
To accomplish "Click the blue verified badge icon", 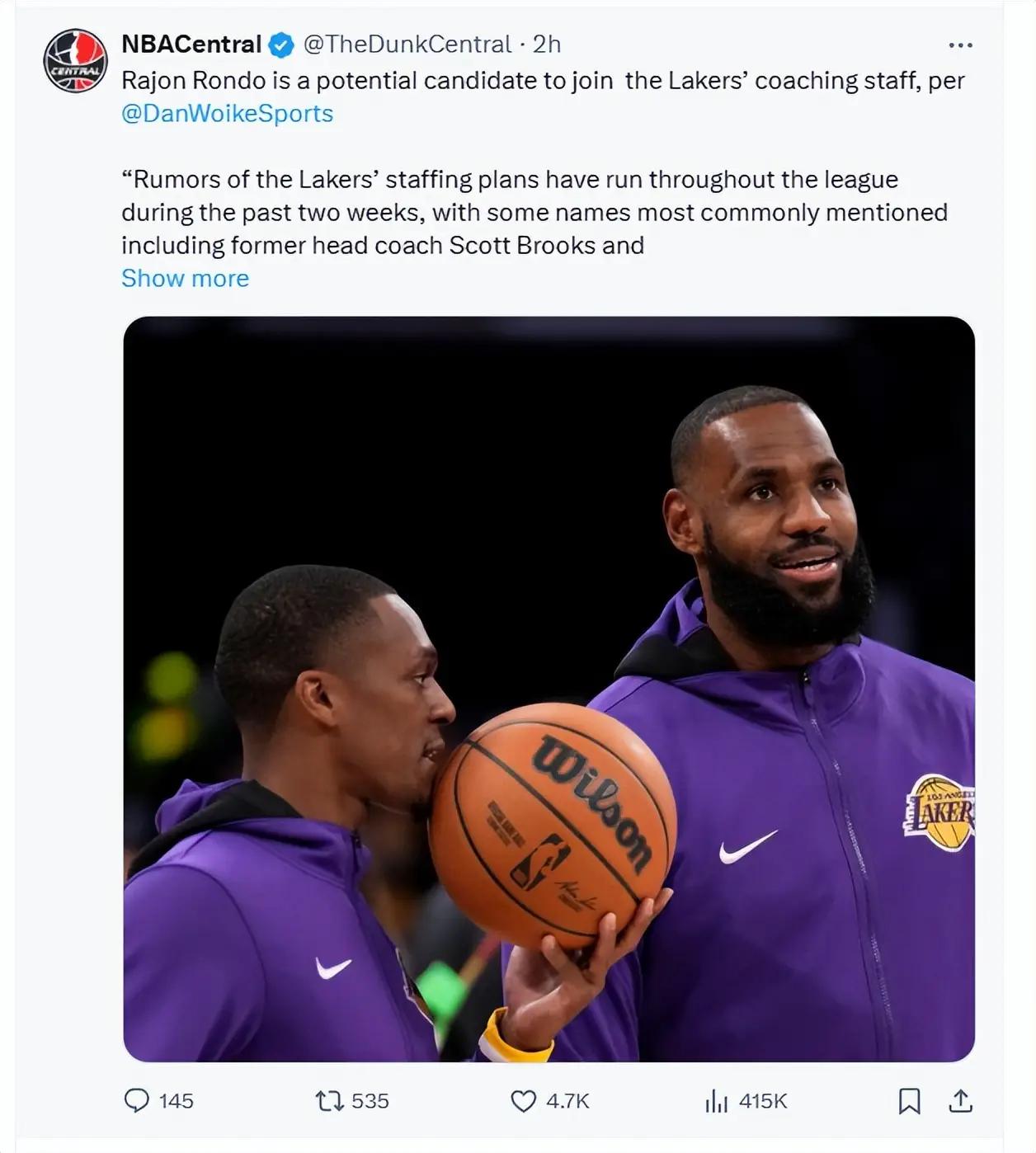I will coord(282,45).
